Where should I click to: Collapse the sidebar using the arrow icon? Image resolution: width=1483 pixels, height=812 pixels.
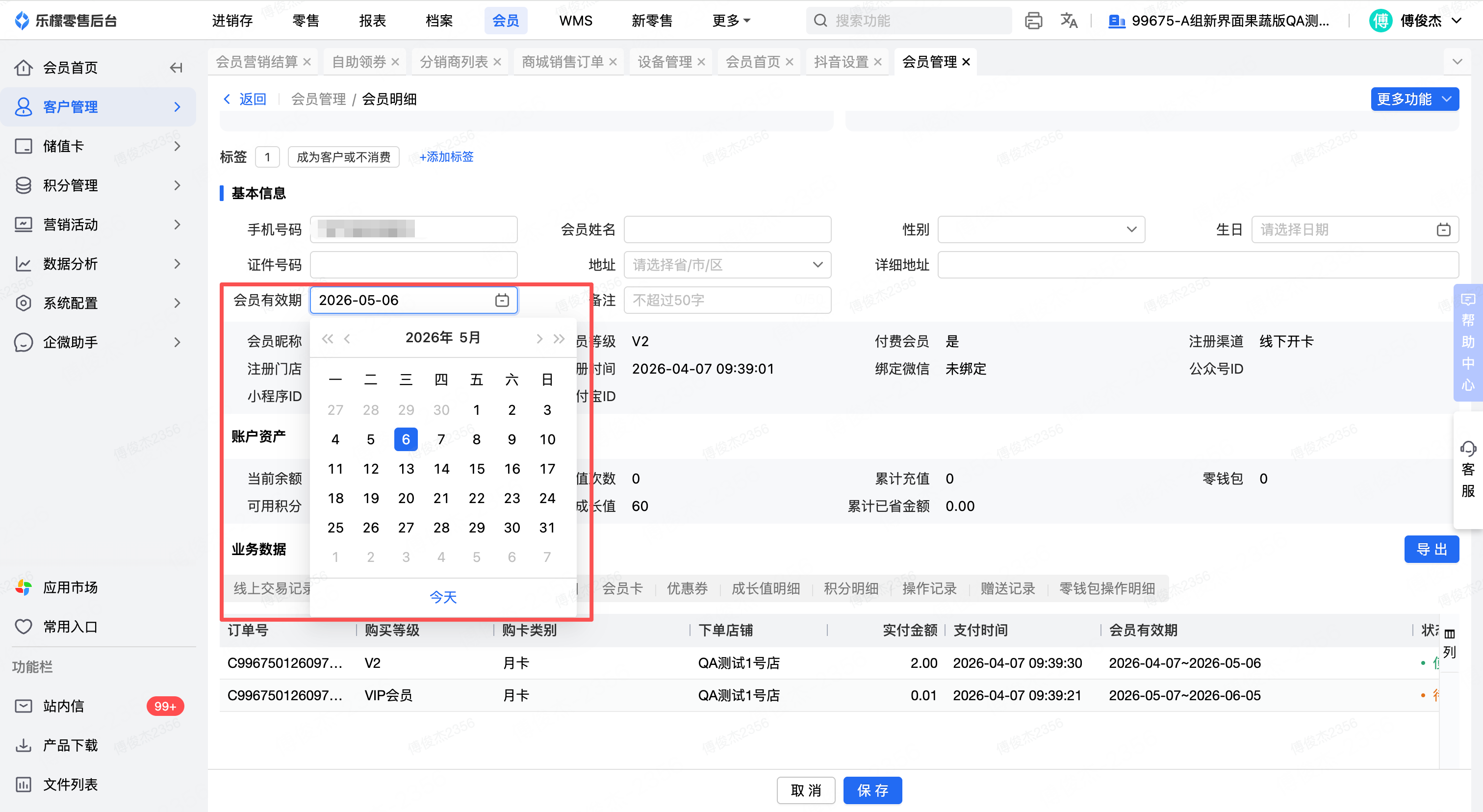(x=176, y=68)
